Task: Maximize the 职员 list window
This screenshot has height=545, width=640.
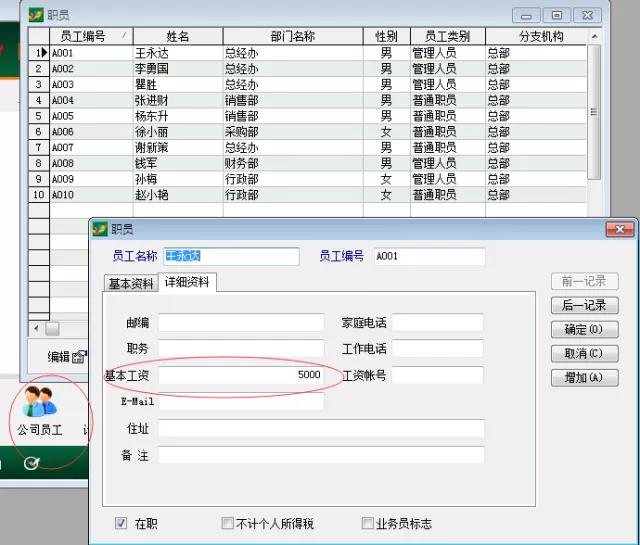Action: point(556,16)
